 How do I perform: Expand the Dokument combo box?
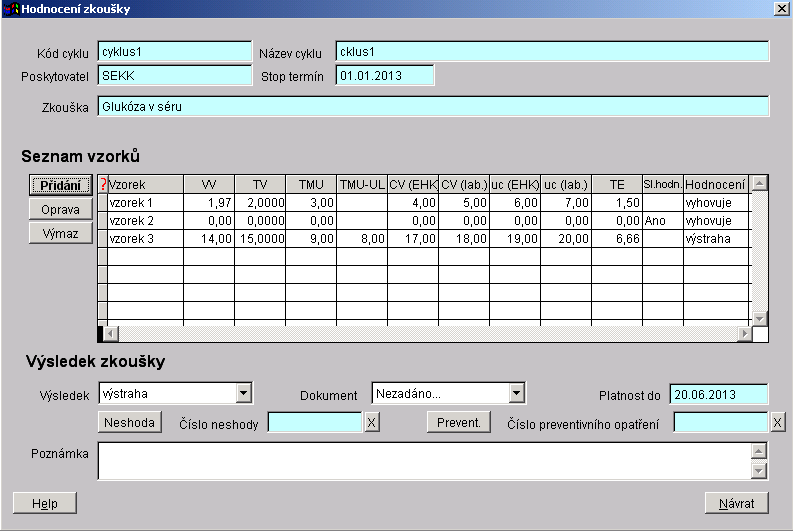pyautogui.click(x=516, y=394)
